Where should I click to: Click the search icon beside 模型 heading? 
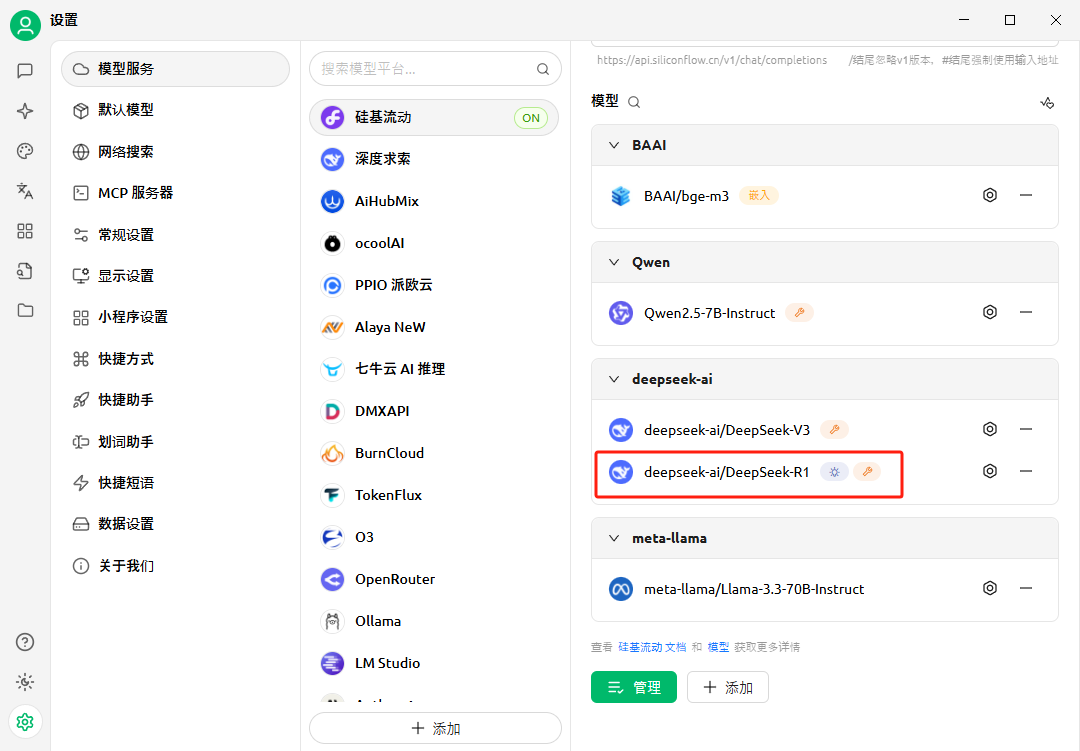(634, 102)
